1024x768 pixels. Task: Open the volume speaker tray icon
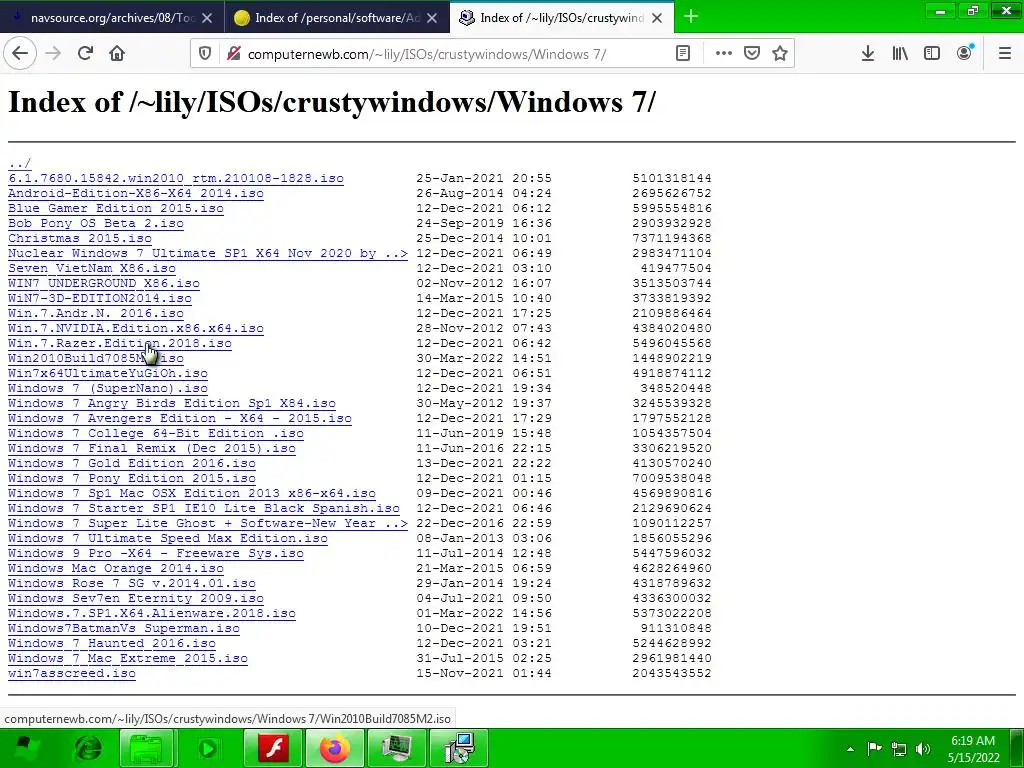(923, 749)
